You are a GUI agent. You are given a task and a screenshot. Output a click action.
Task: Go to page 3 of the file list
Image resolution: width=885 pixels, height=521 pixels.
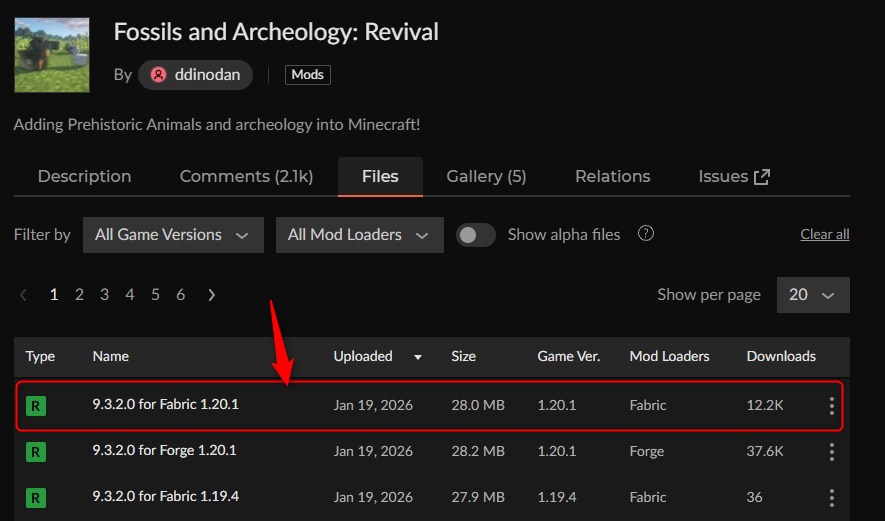tap(104, 295)
